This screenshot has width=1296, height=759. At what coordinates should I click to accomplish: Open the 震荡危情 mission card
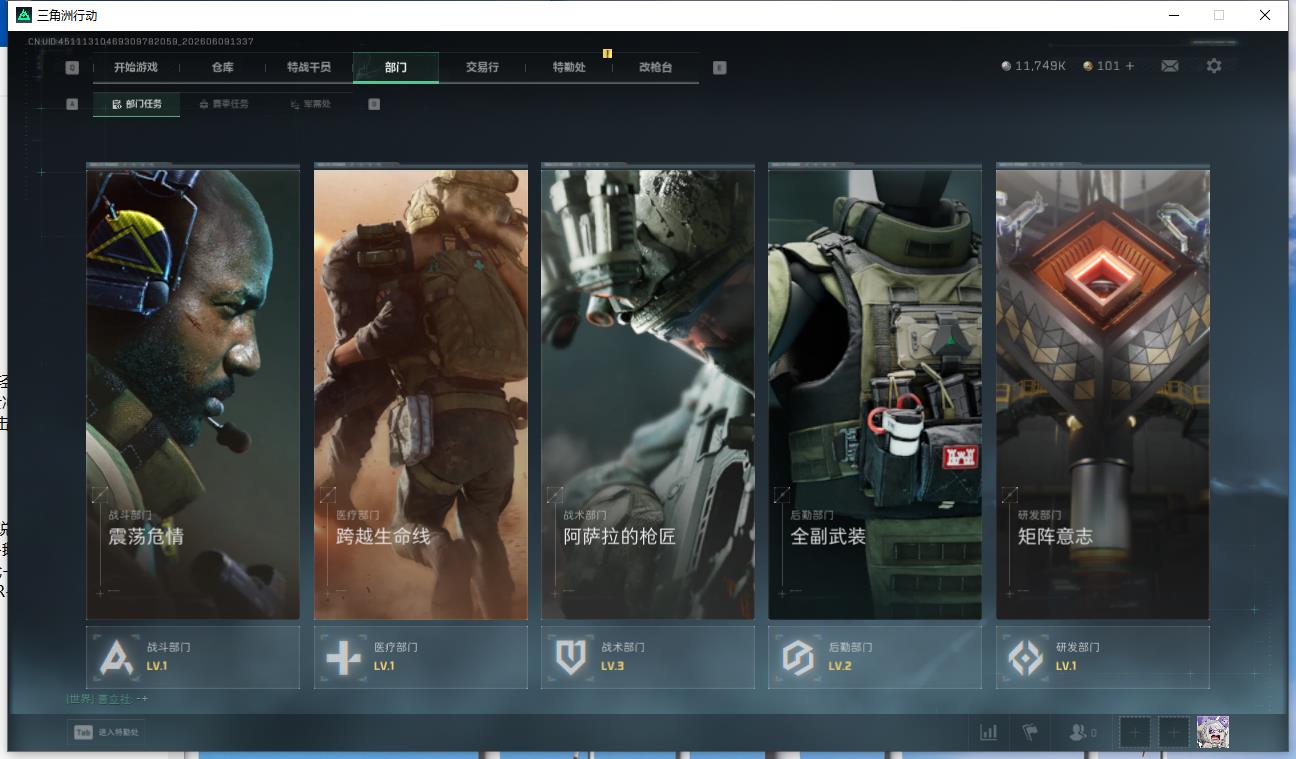click(193, 392)
